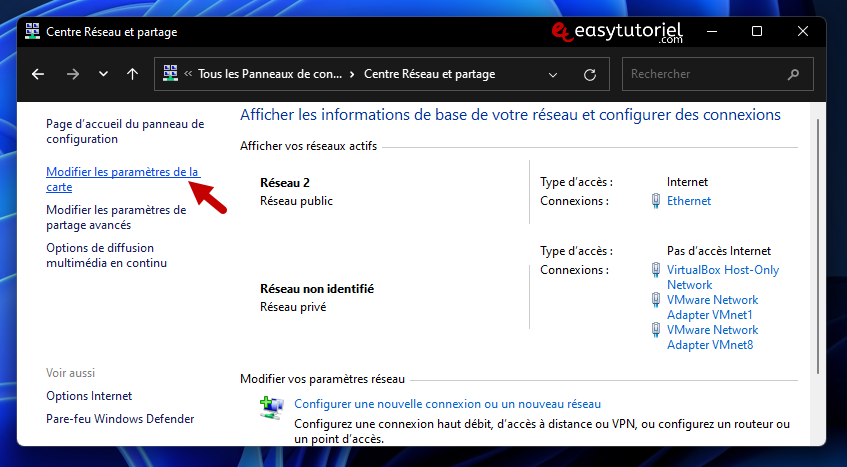Click the 'Réseau 2' network name

(285, 183)
